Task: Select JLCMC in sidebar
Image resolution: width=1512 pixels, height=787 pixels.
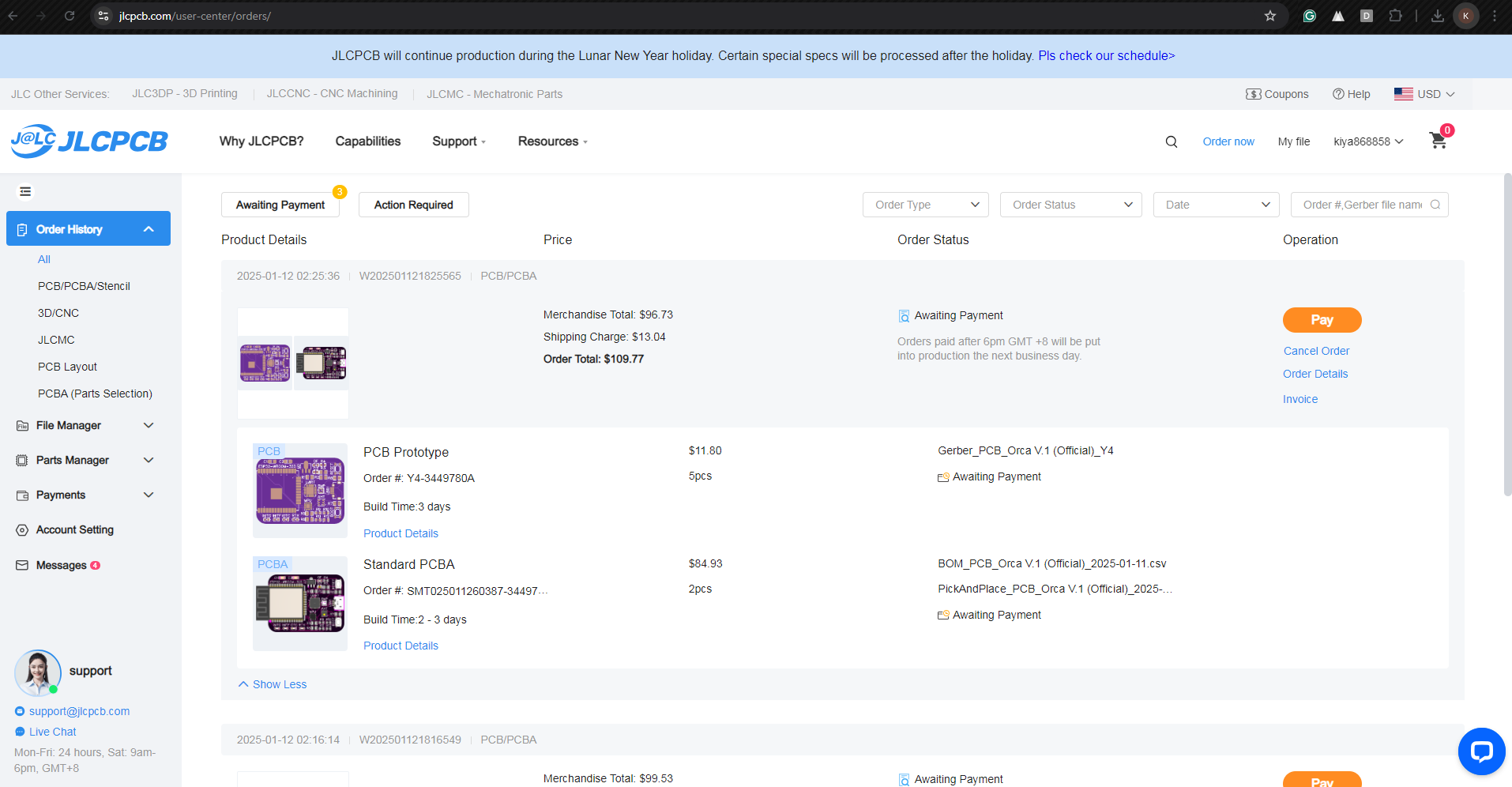Action: (56, 340)
